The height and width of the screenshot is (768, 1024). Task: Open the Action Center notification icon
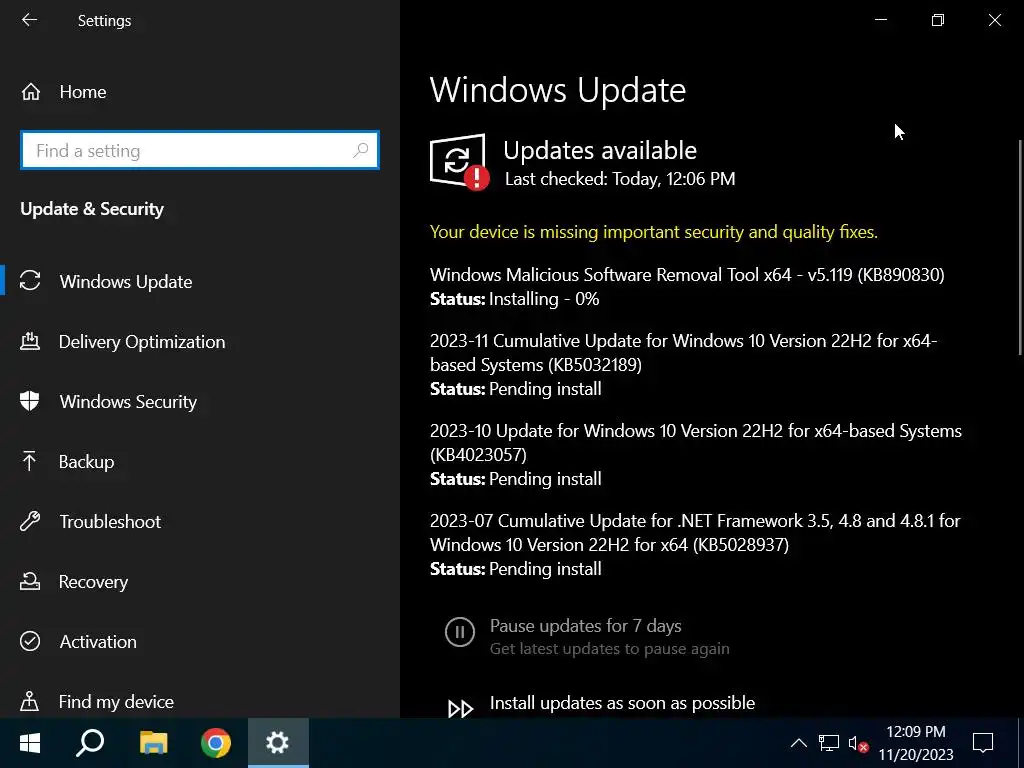(x=983, y=743)
